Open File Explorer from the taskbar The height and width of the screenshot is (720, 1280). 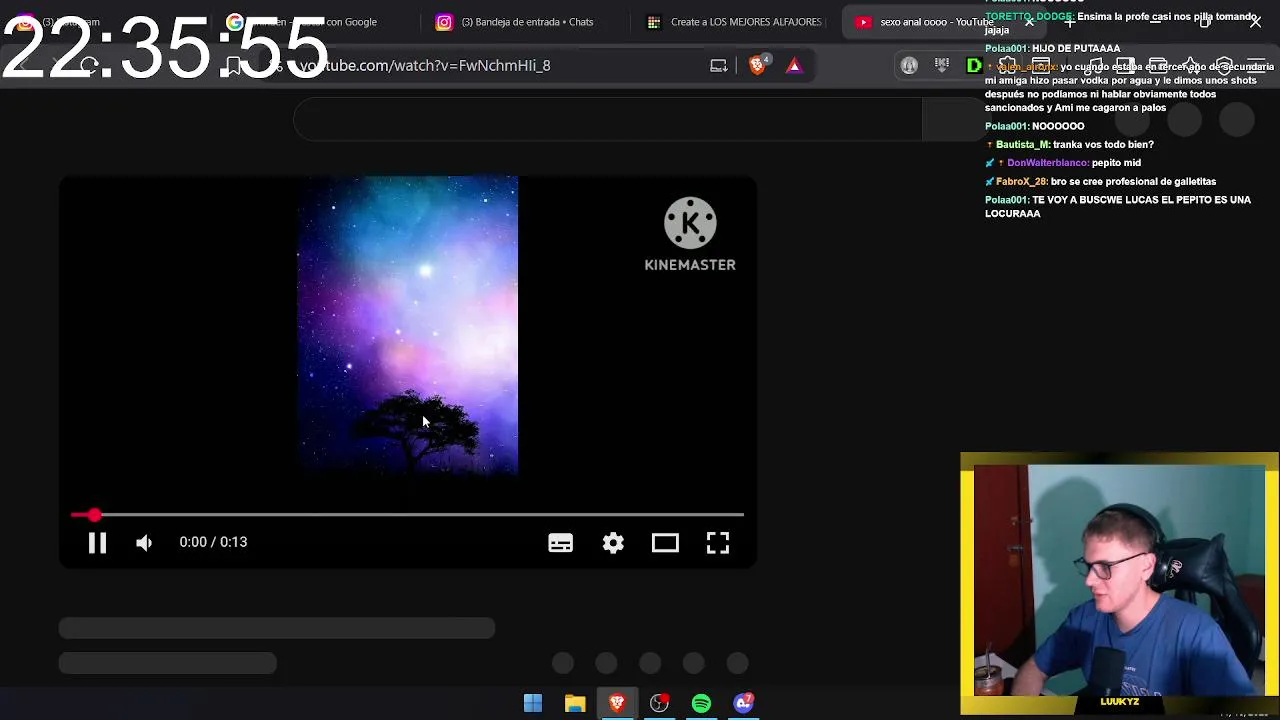(x=575, y=704)
